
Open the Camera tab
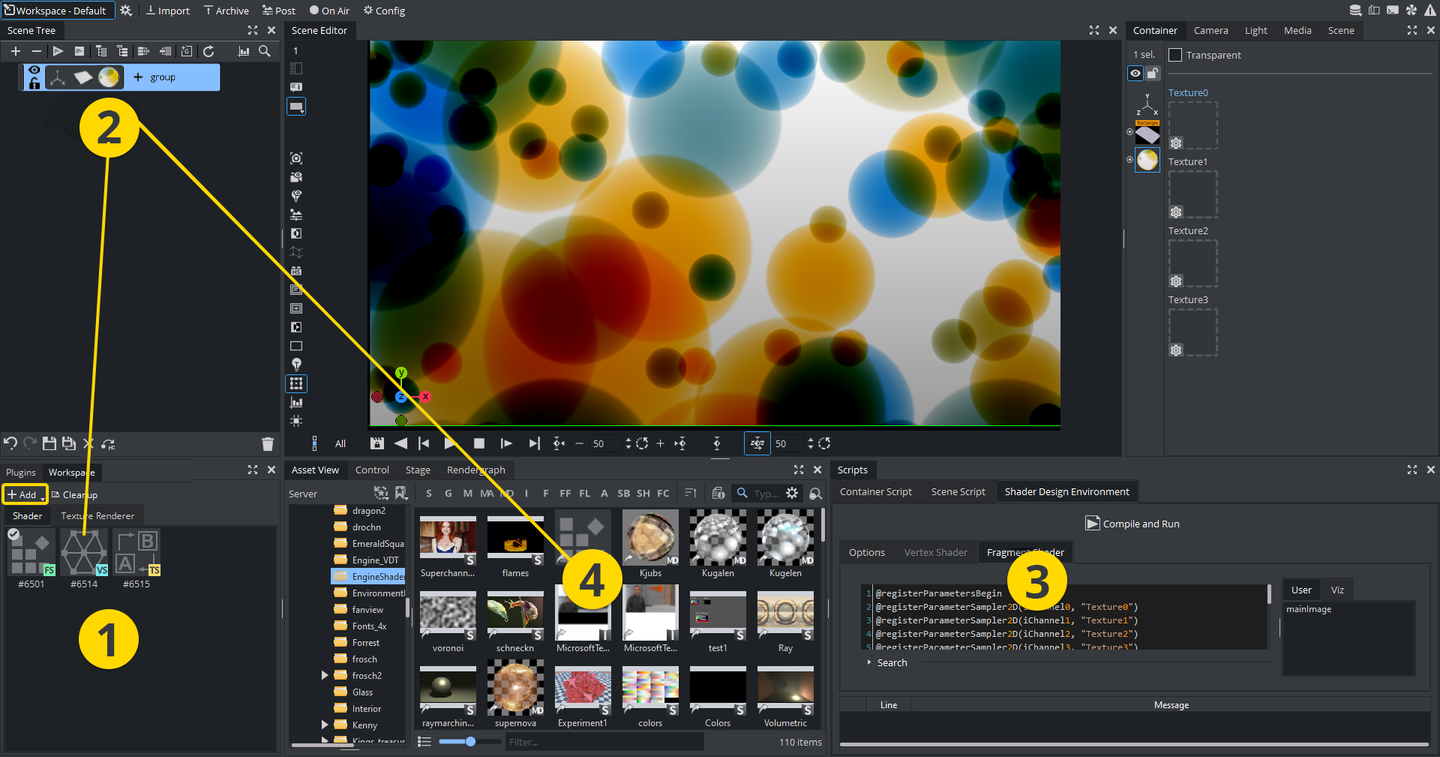click(x=1211, y=30)
